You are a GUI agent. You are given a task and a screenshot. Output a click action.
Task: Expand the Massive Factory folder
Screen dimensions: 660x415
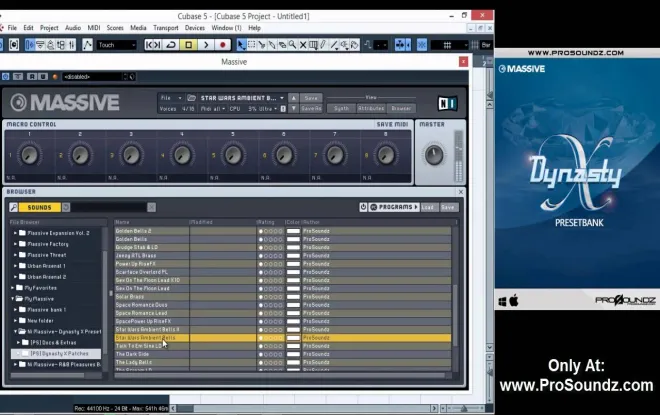16,244
